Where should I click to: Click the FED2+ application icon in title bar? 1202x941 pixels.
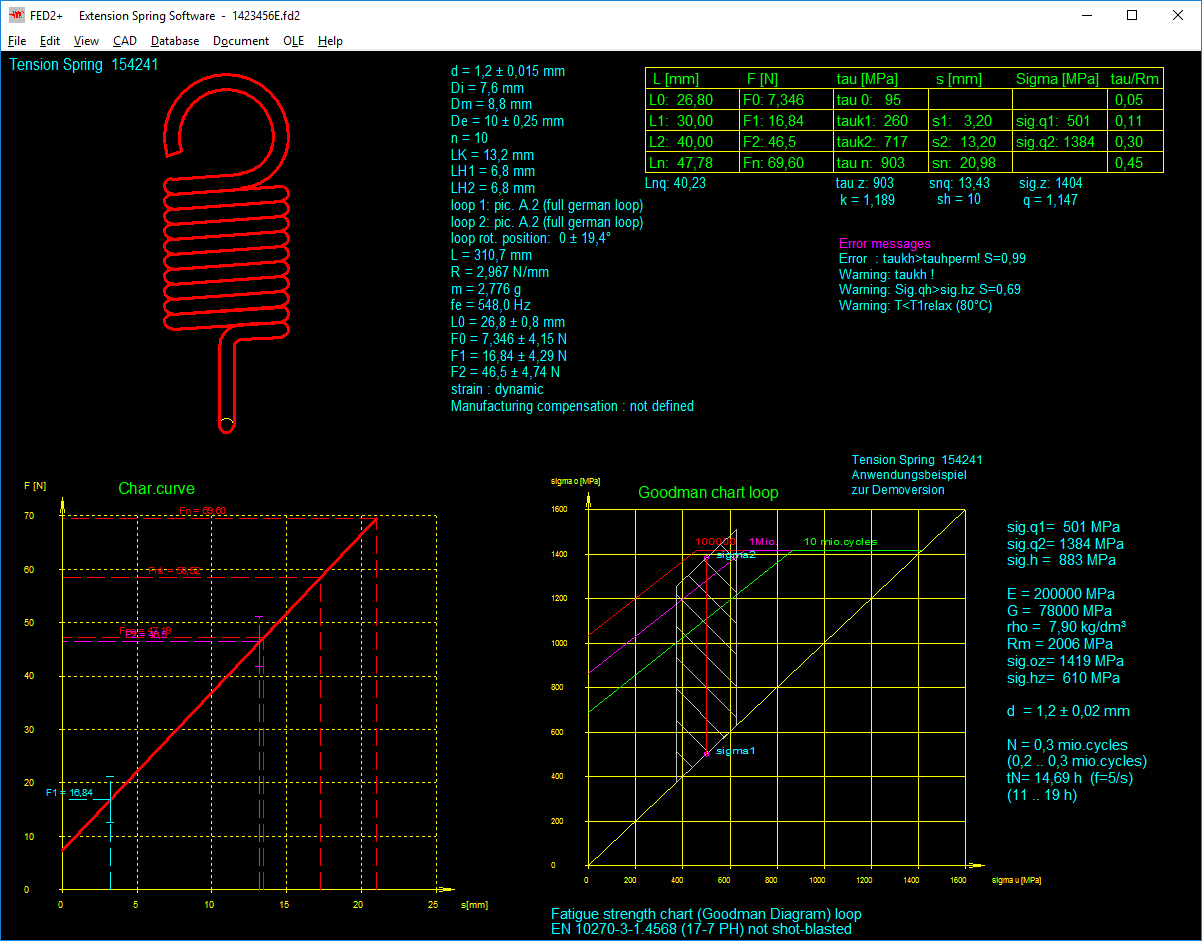pyautogui.click(x=17, y=16)
